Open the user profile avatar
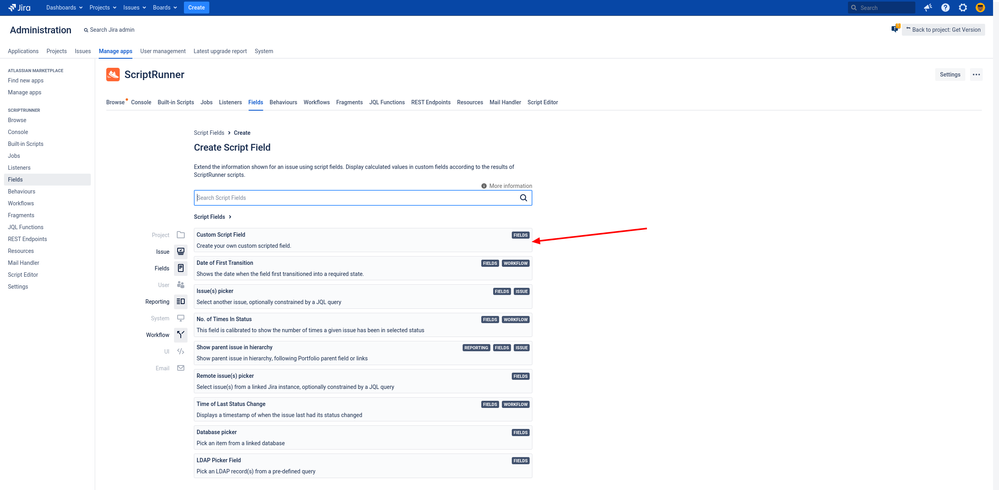This screenshot has height=490, width=999. coord(980,8)
